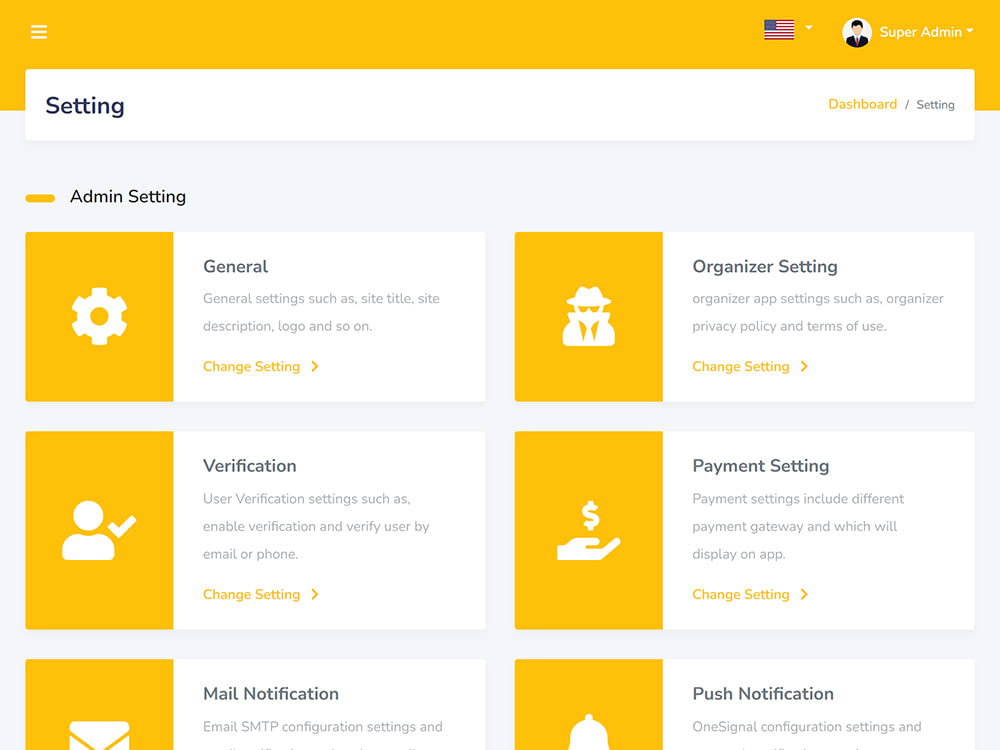The image size is (1000, 750).
Task: Click chevron arrow beside Organizer Change Setting
Action: coord(804,367)
